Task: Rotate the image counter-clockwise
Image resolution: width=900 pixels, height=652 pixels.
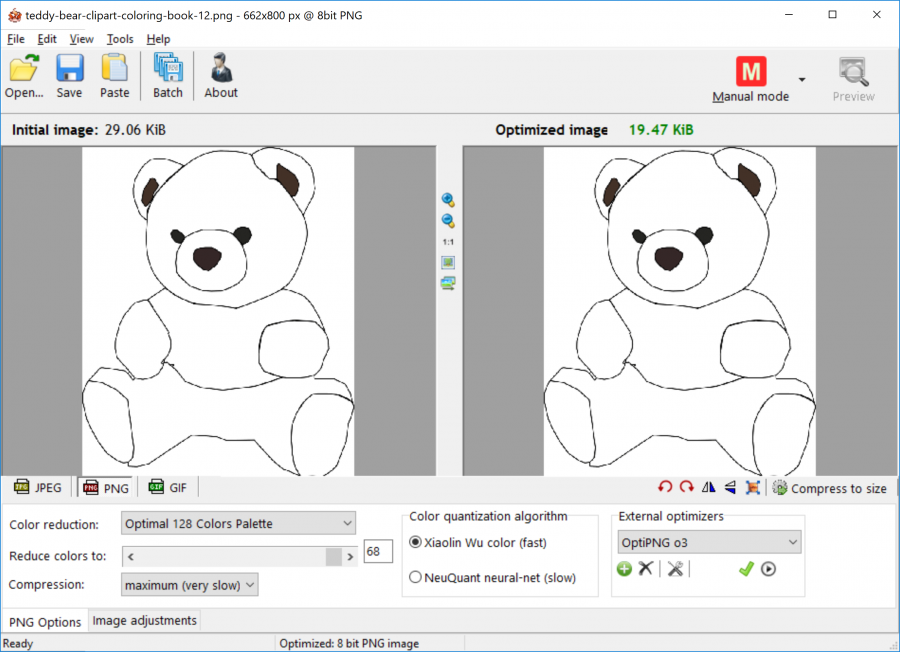Action: pos(665,487)
